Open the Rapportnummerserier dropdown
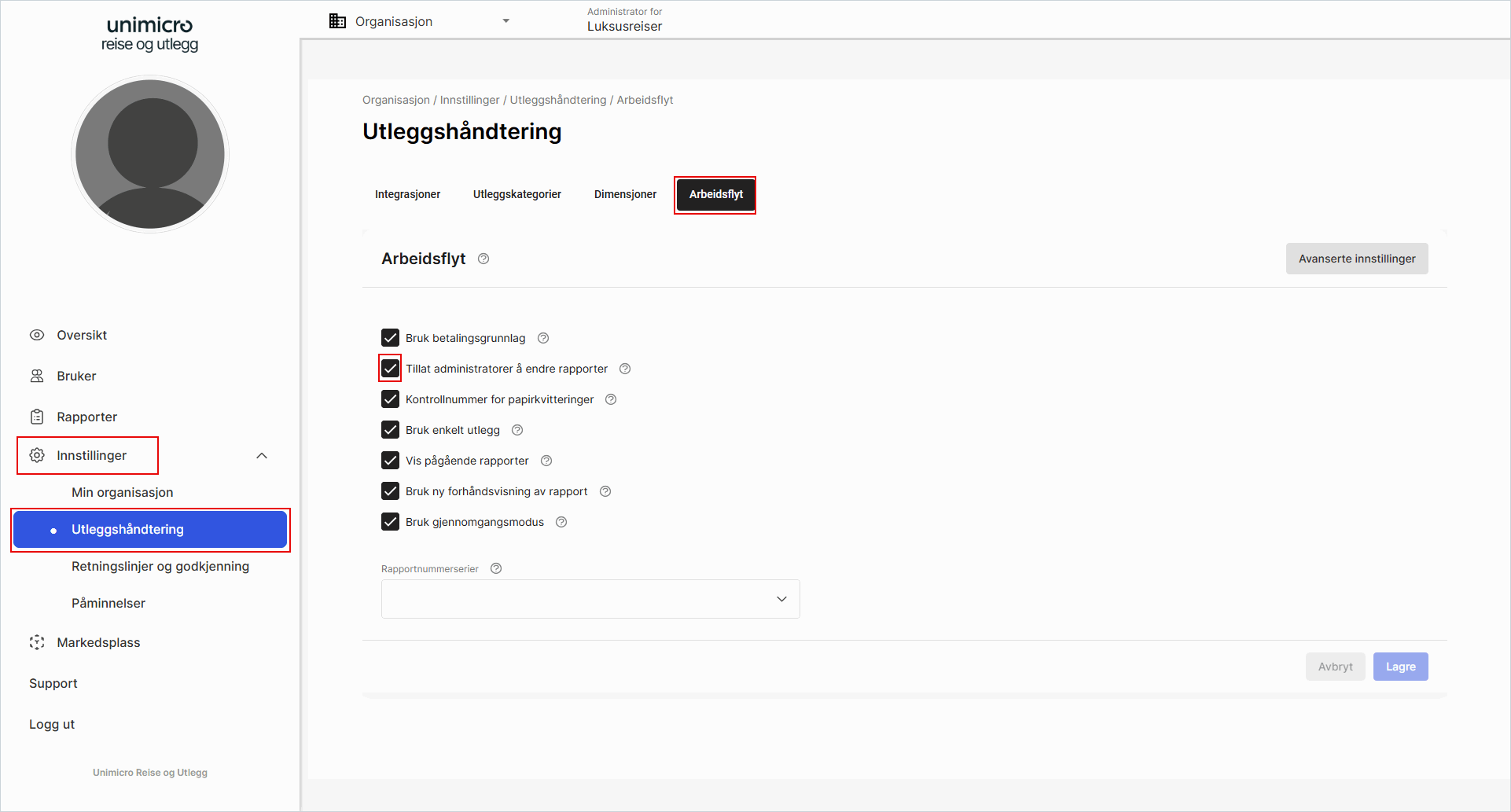Screen dimensions: 1511x812 590,599
